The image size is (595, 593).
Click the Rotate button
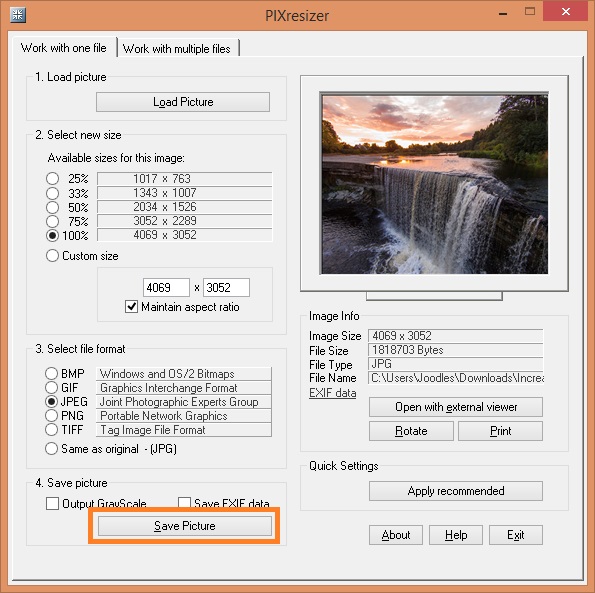pos(411,431)
